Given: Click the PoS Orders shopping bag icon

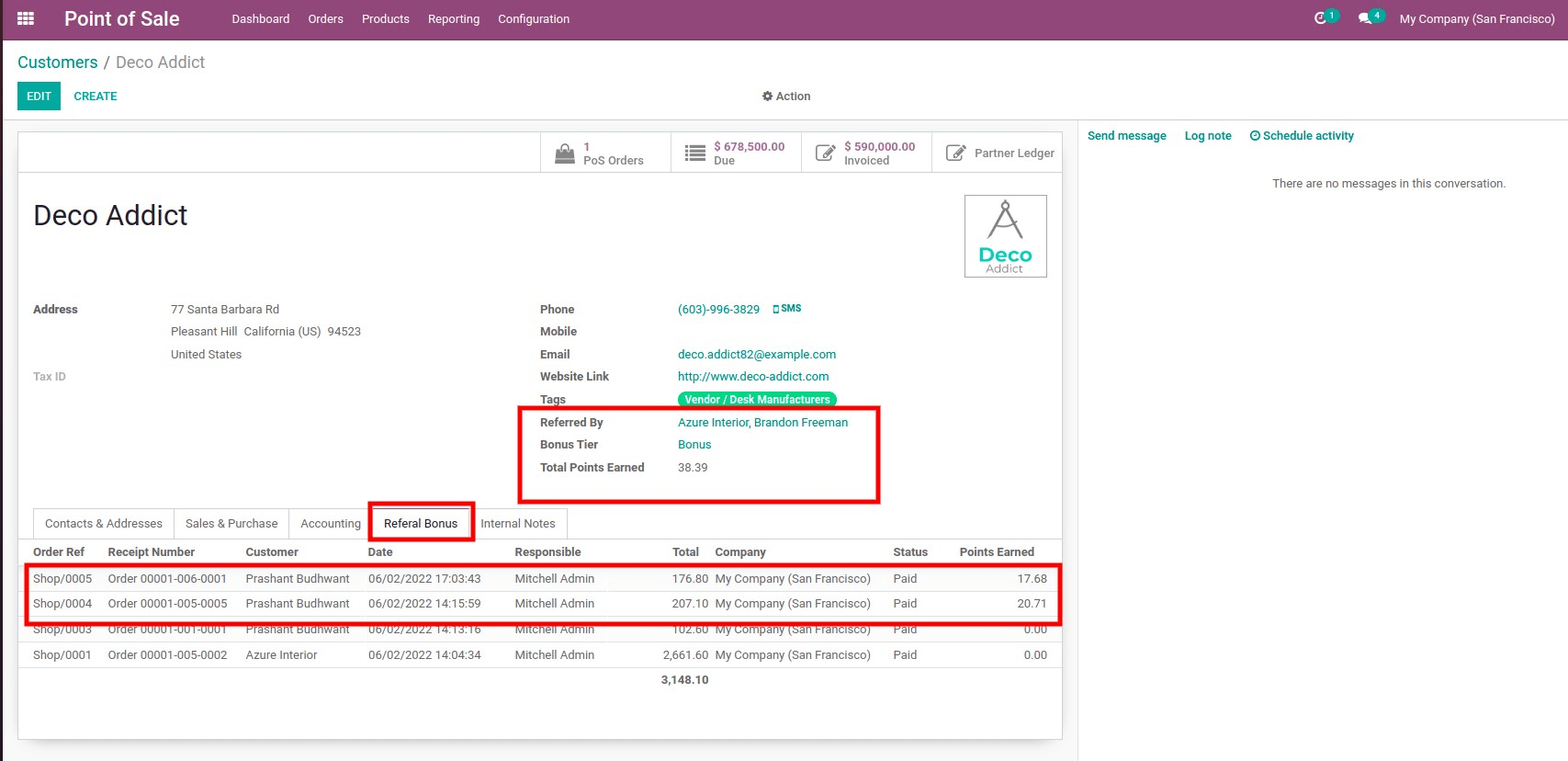Looking at the screenshot, I should tap(565, 153).
